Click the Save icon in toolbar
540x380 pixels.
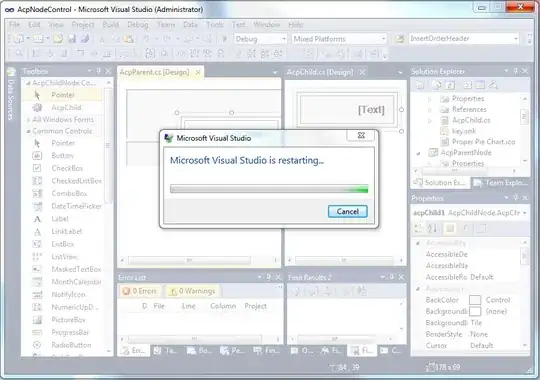tap(72, 39)
